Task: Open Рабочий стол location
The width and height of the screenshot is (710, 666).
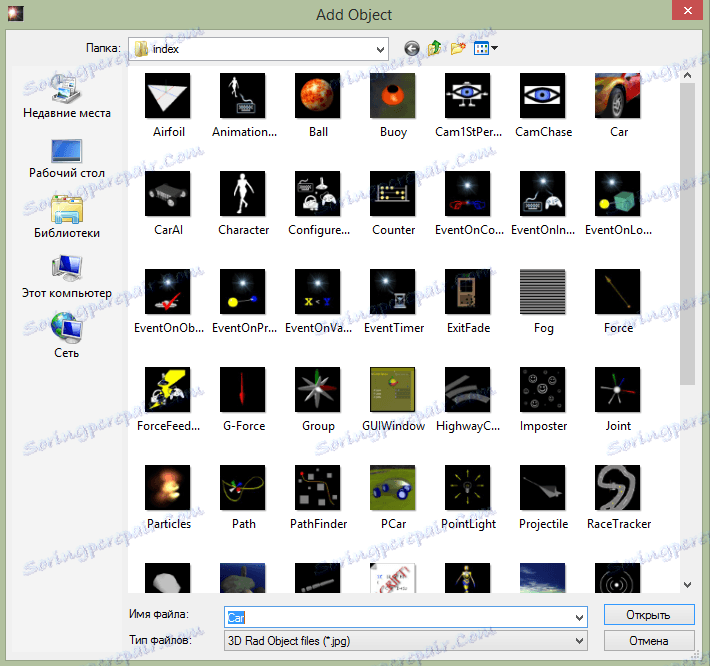Action: (x=67, y=158)
